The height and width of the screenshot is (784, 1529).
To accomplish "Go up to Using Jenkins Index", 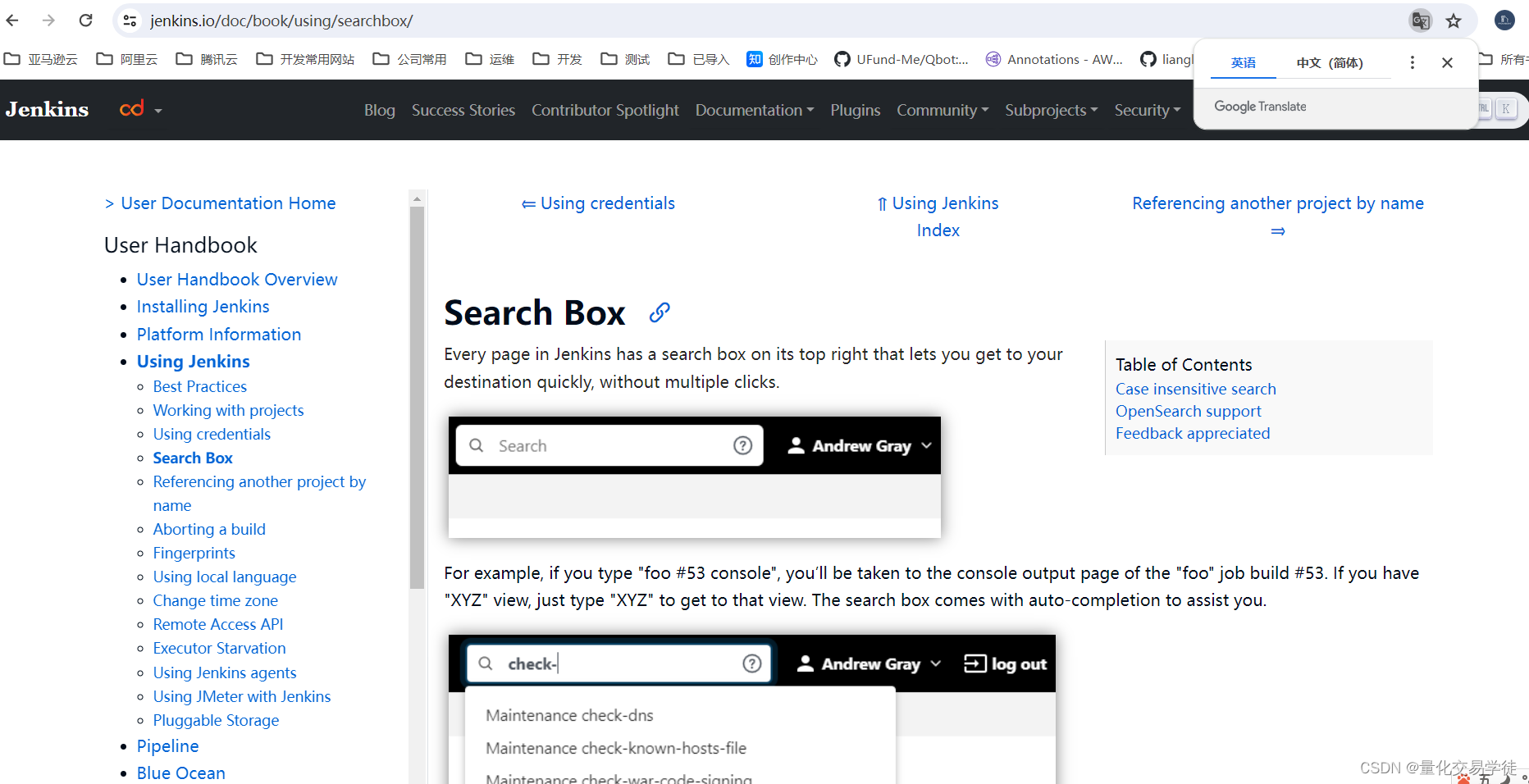I will pos(938,217).
